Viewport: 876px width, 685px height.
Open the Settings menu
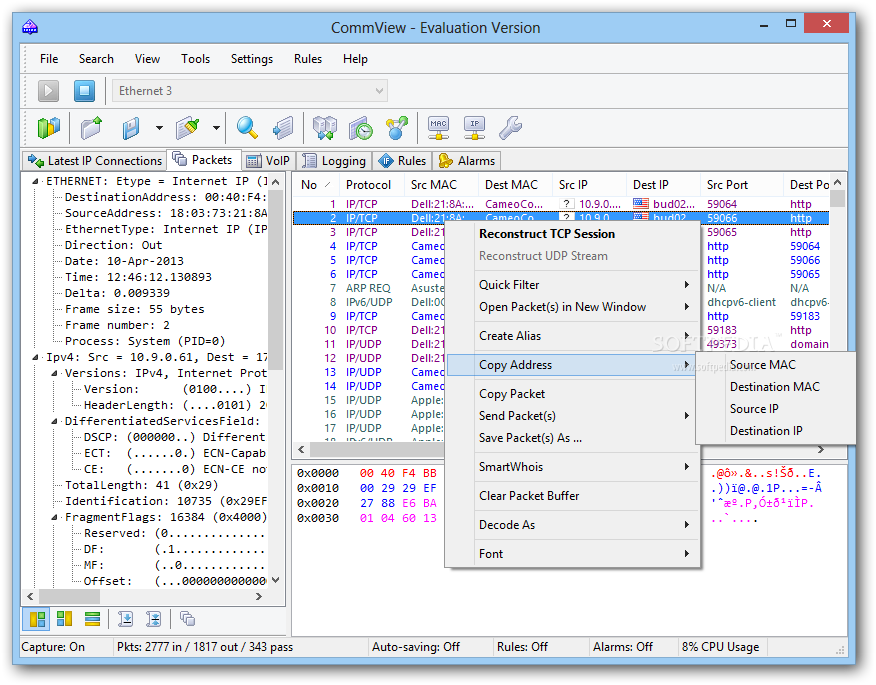252,59
